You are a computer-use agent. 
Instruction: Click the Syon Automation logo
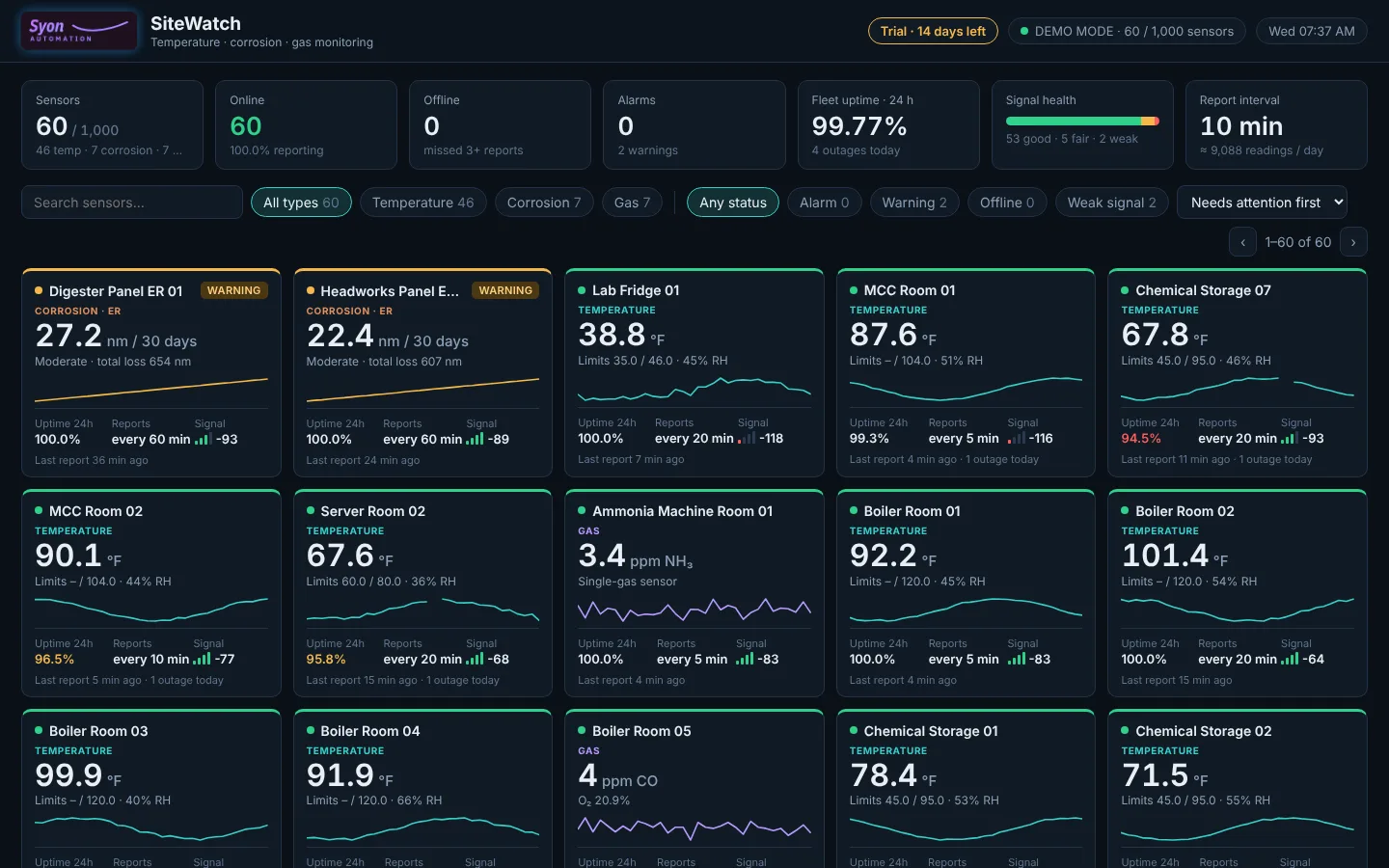(79, 31)
